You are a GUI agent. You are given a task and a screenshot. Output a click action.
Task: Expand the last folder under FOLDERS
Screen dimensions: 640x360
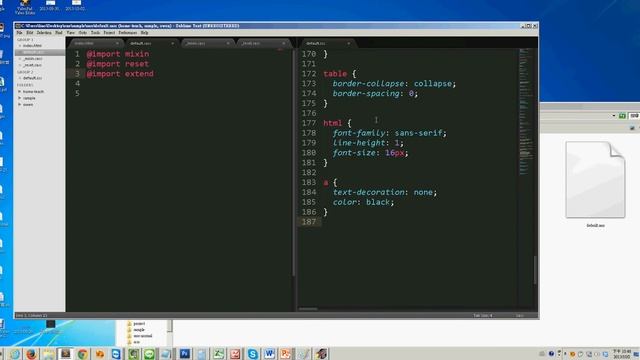coord(19,105)
